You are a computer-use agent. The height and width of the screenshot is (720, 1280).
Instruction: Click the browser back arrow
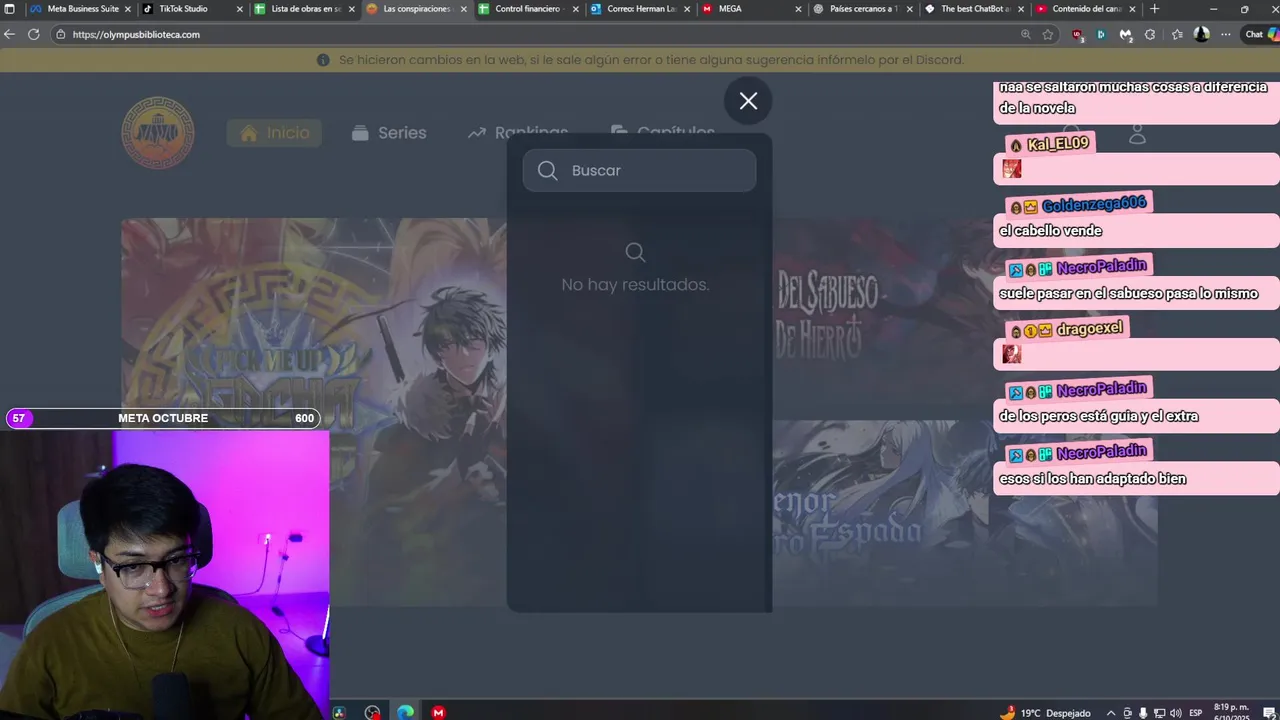click(x=10, y=34)
